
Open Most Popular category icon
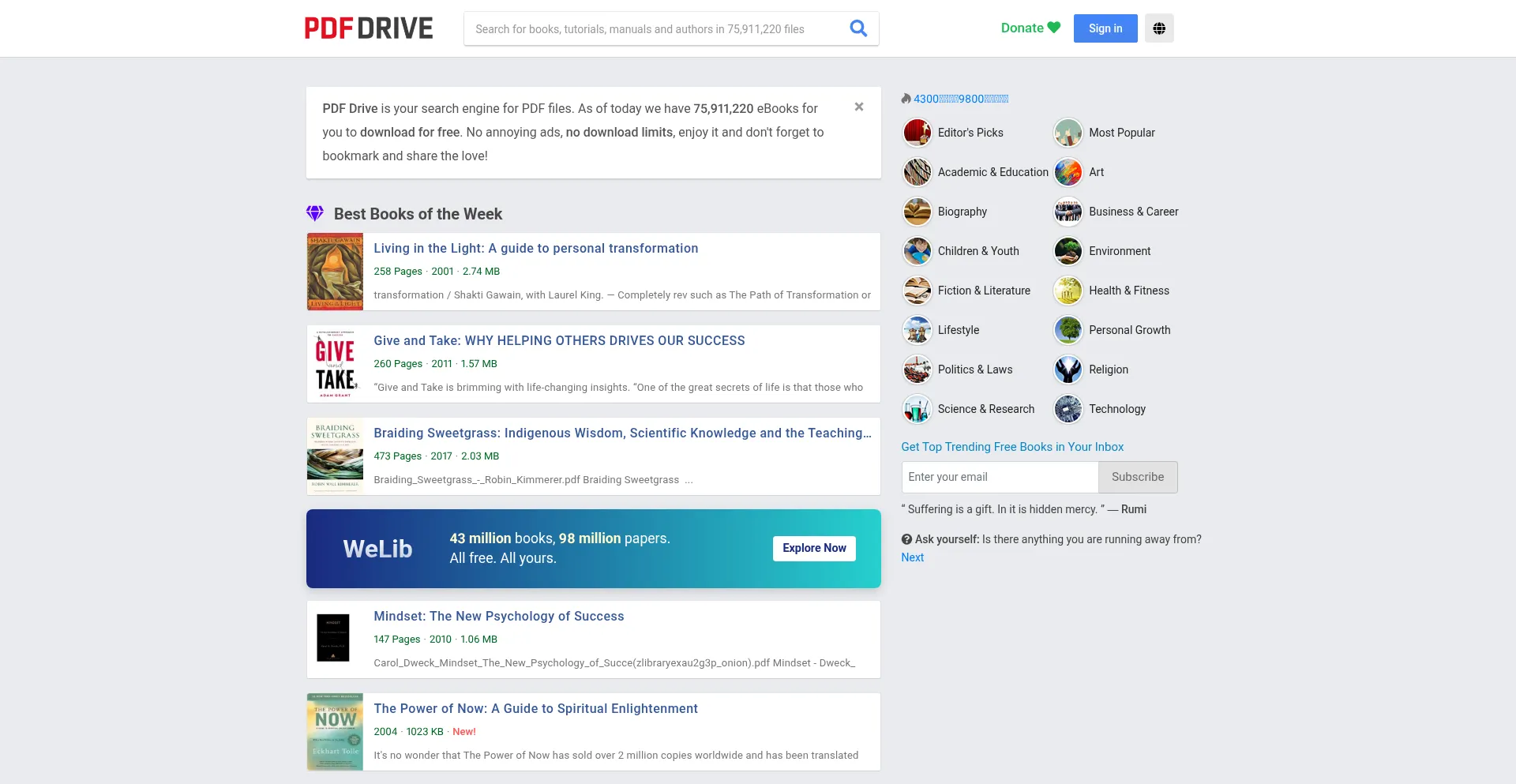pos(1068,133)
